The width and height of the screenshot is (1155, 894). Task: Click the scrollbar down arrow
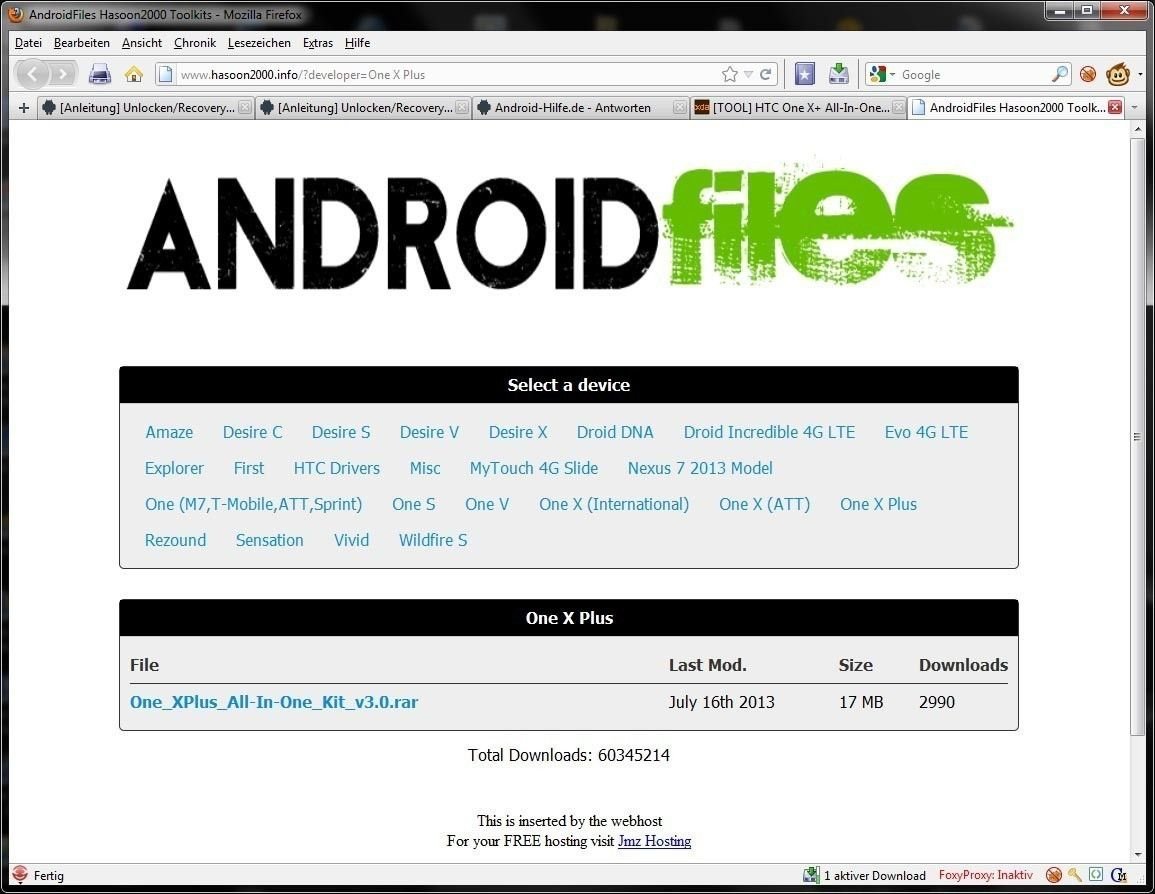click(x=1137, y=854)
